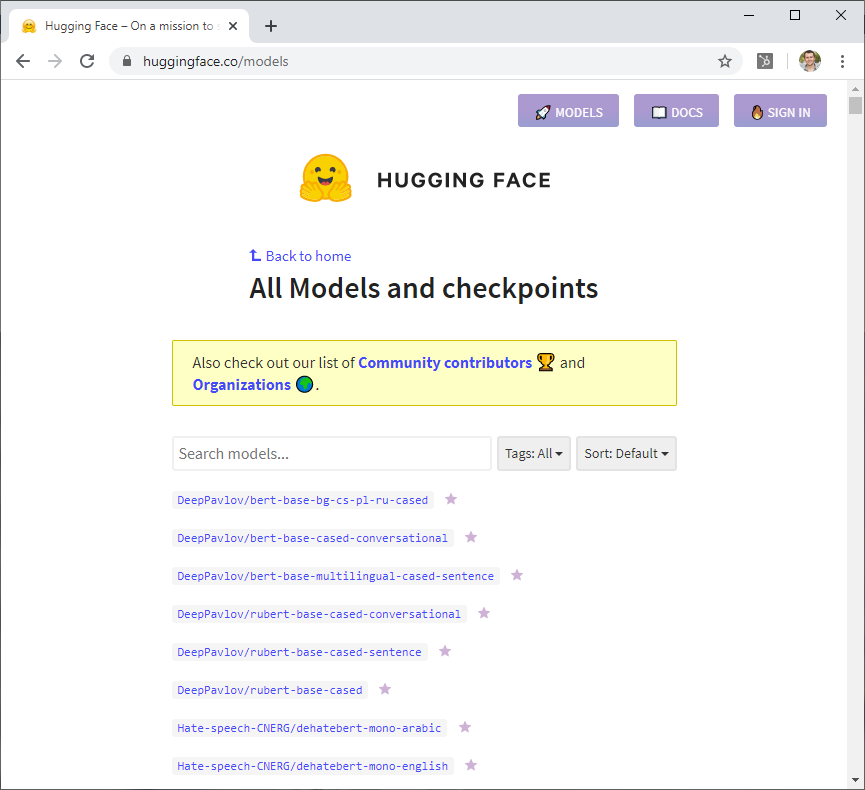Screen dimensions: 865x790
Task: Open DeepPavlov/bert-base-bg-cs-pl-ru-cased model link
Action: (302, 500)
